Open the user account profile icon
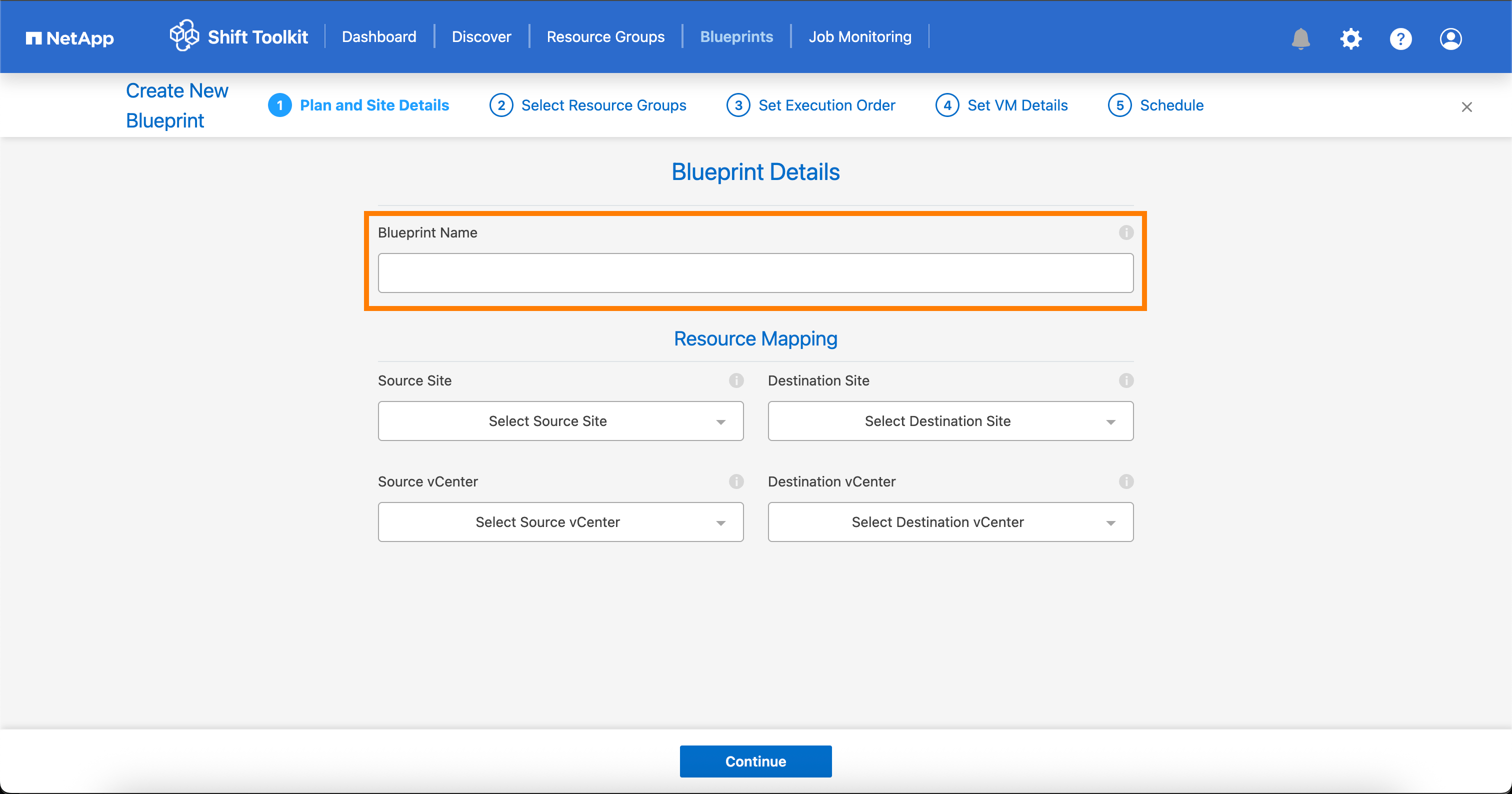This screenshot has width=1512, height=794. (x=1450, y=38)
